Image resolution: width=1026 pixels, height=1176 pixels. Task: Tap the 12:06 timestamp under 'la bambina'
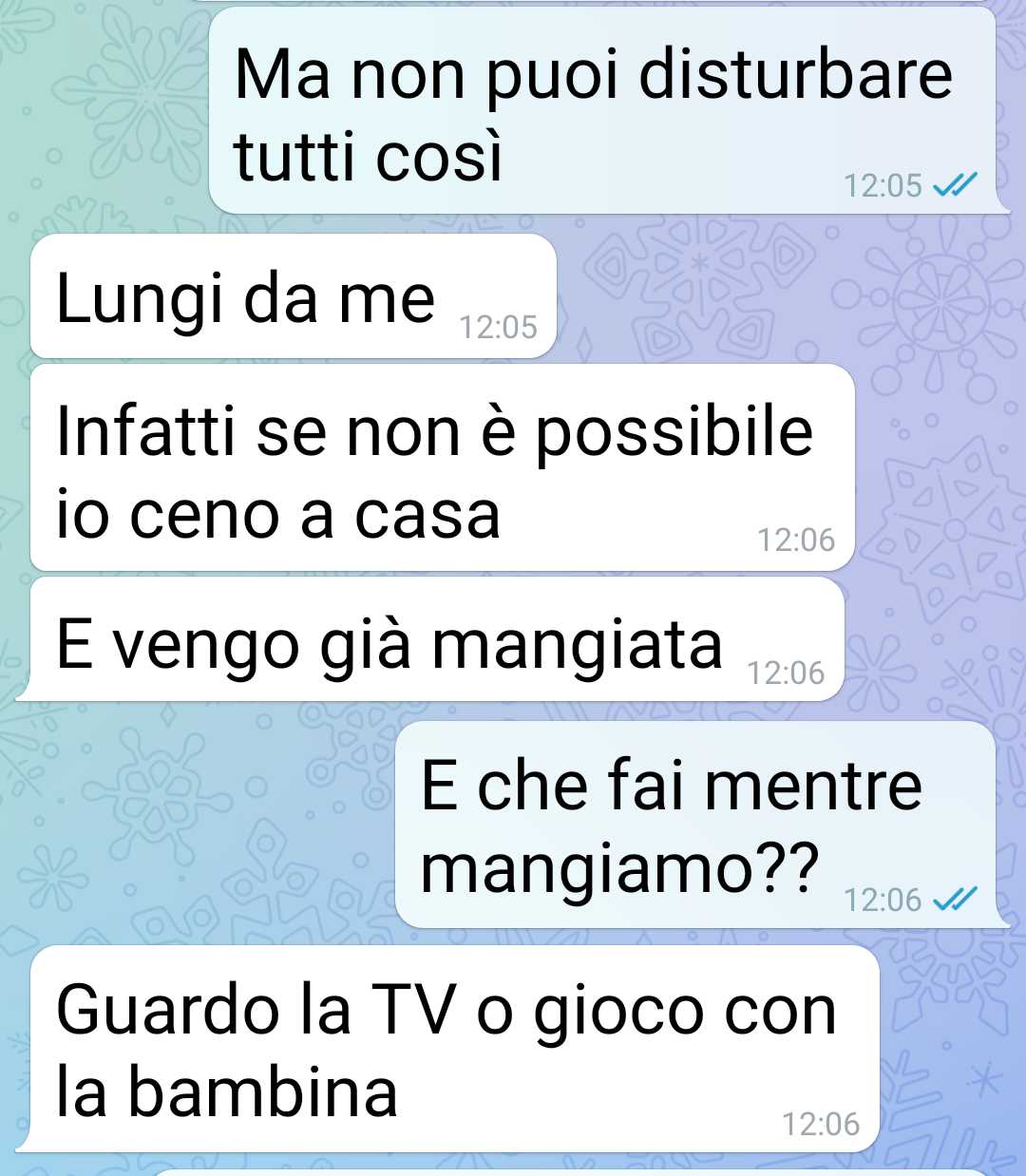[821, 1124]
